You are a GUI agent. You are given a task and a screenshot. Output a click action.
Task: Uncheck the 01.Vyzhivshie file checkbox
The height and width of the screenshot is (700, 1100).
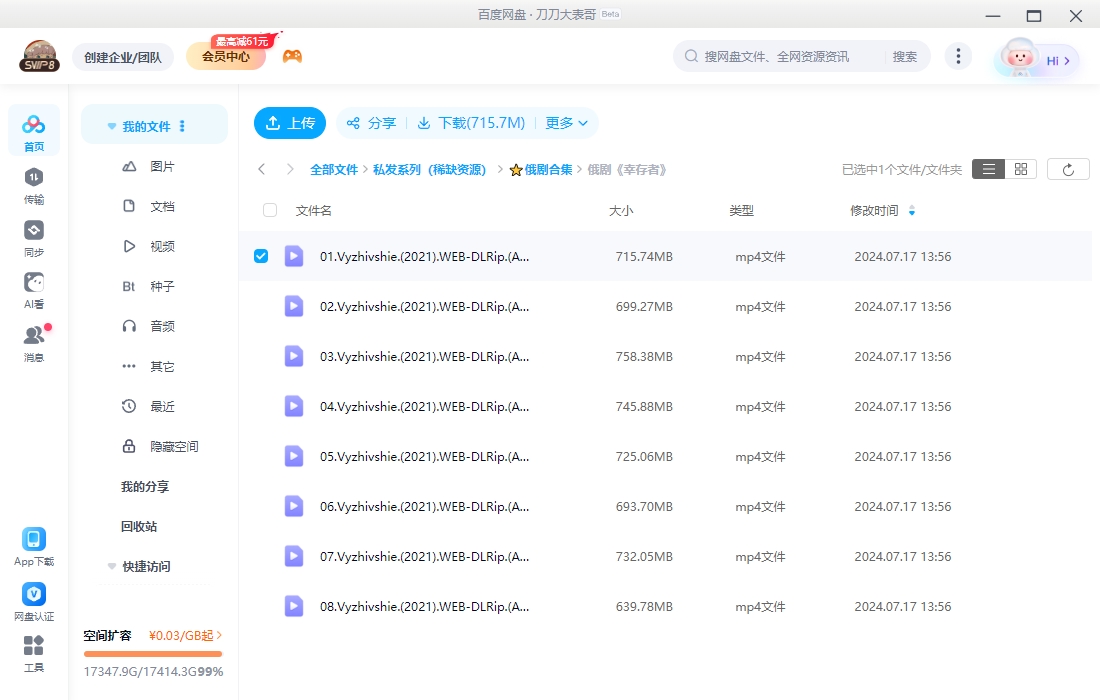261,256
